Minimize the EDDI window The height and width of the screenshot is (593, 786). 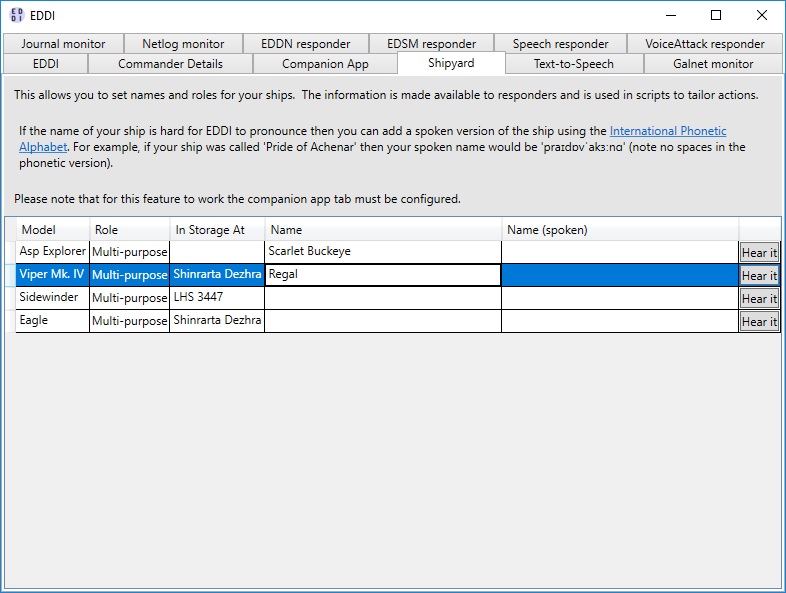click(x=671, y=15)
